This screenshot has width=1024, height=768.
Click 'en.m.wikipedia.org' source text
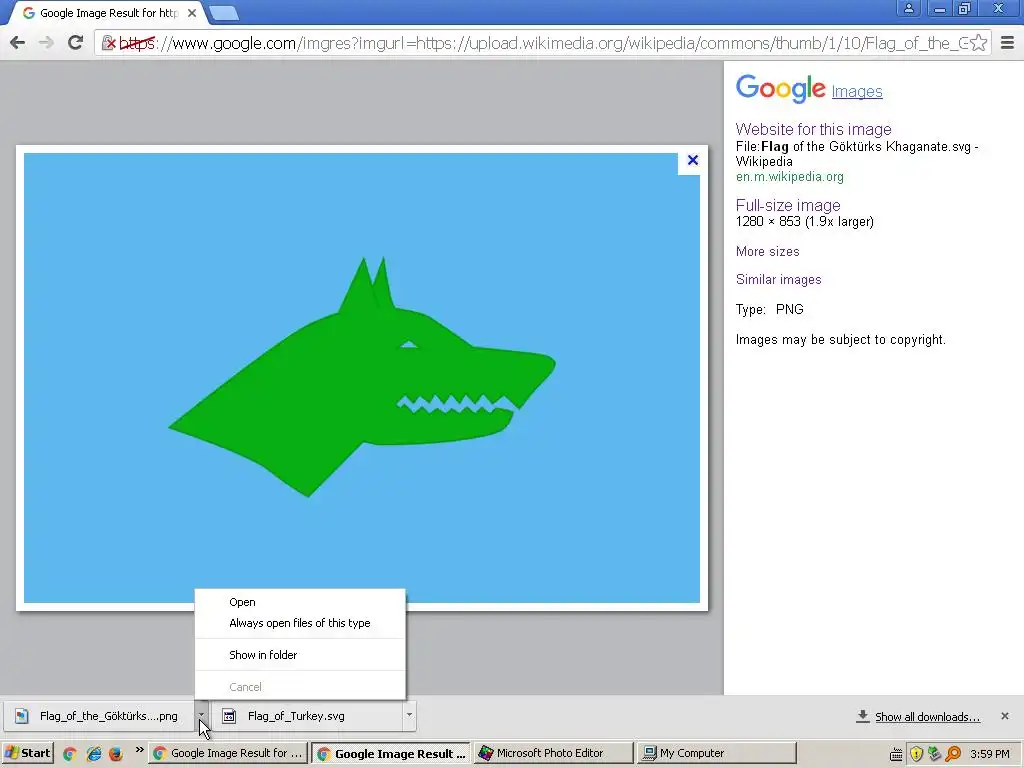tap(790, 176)
